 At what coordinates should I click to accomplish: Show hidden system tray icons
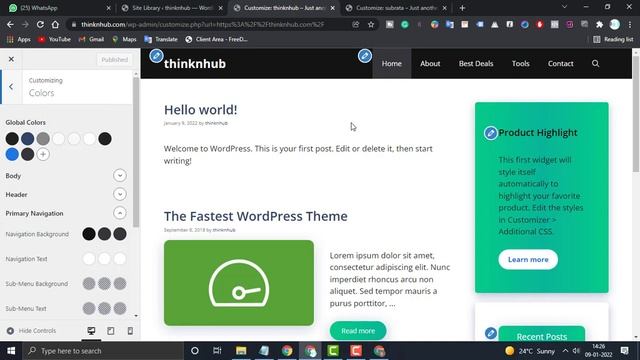pyautogui.click(x=565, y=351)
